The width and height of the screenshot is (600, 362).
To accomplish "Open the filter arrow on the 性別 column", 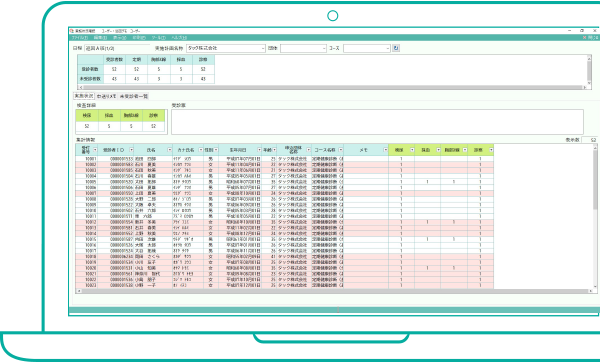I will [216, 150].
